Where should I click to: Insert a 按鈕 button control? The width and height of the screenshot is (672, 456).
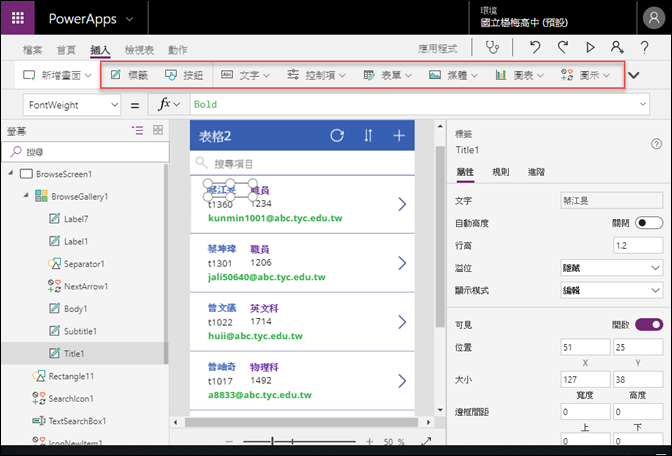pyautogui.click(x=184, y=75)
